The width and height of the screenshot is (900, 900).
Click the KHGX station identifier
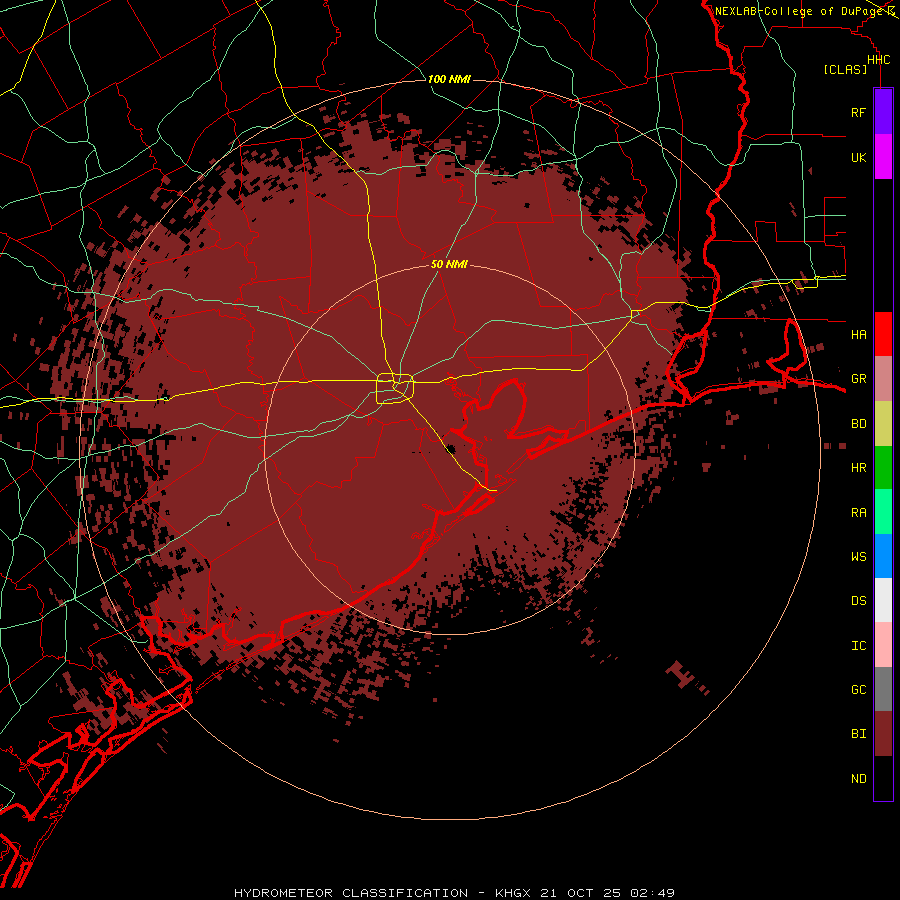tap(513, 893)
